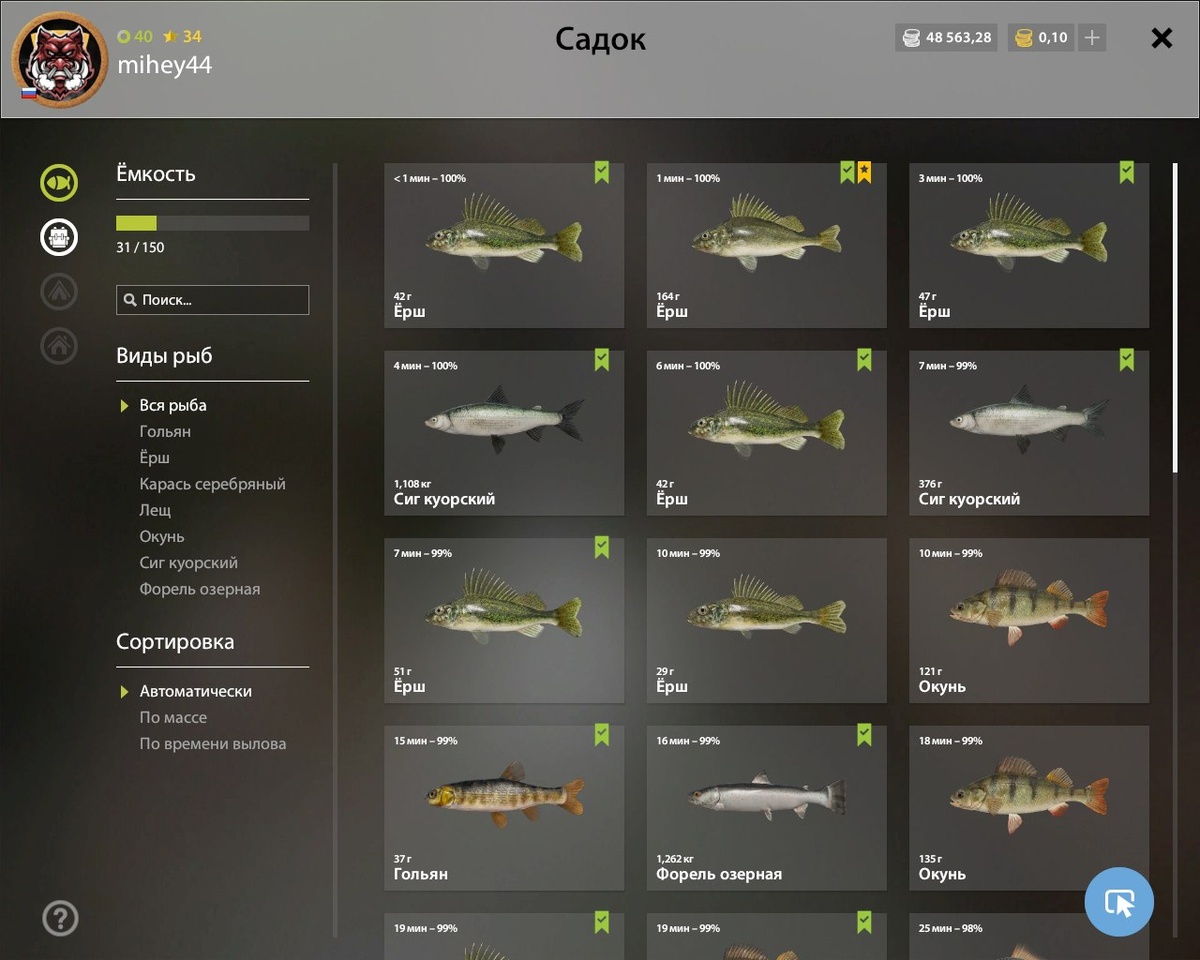Viewport: 1200px width, 960px height.
Task: Select the tent camp sidebar icon
Action: pyautogui.click(x=59, y=291)
